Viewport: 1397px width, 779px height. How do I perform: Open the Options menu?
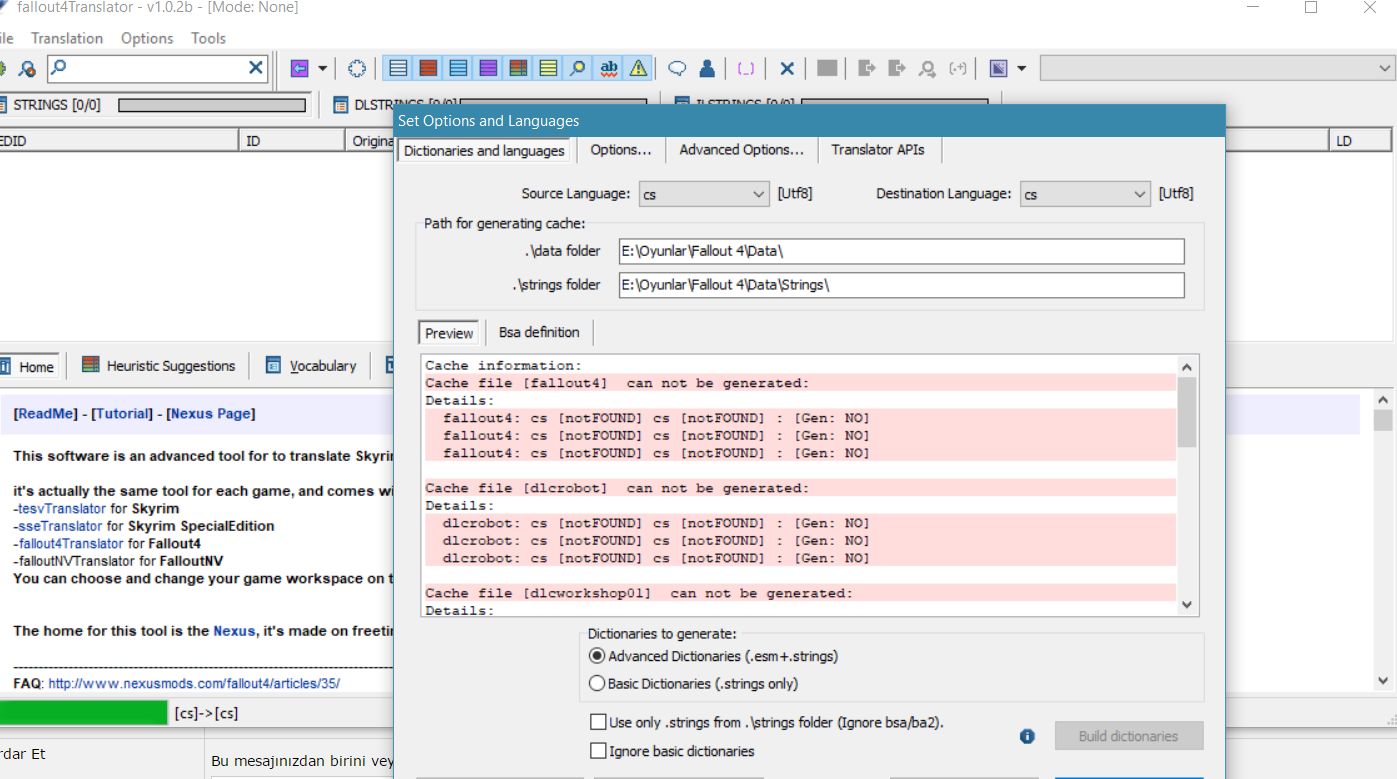click(147, 38)
